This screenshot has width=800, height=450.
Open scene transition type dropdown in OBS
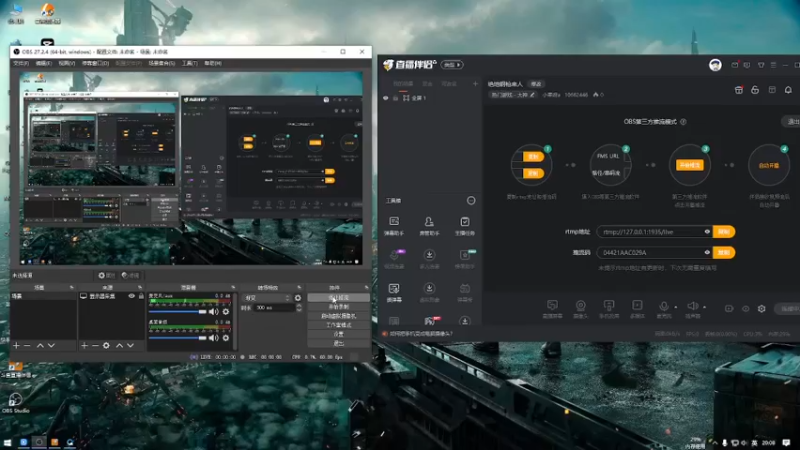(267, 298)
